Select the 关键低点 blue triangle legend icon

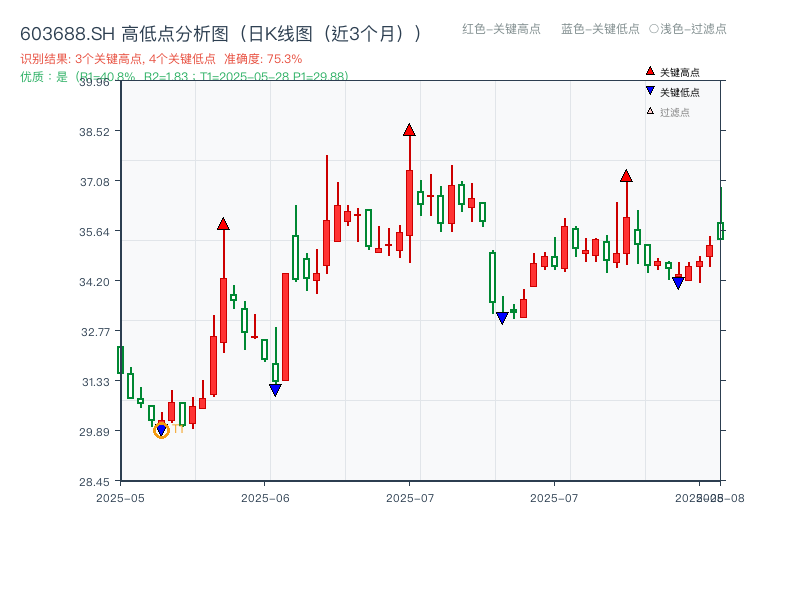click(649, 90)
